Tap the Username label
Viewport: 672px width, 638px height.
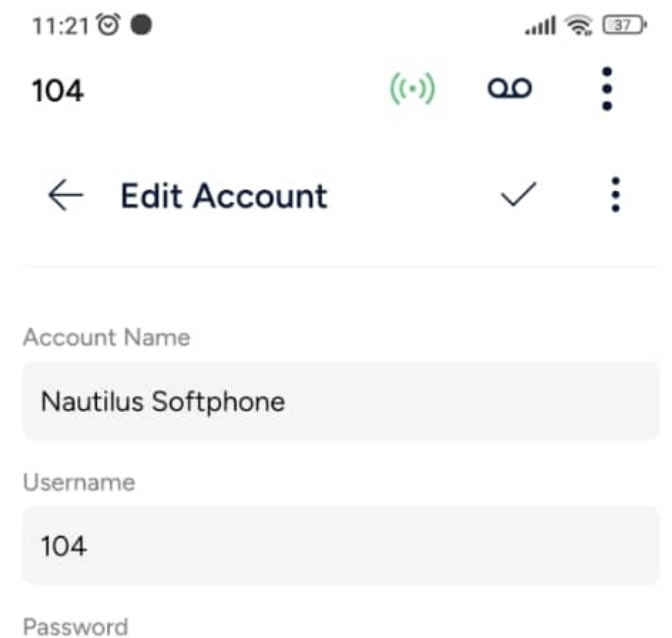coord(79,482)
